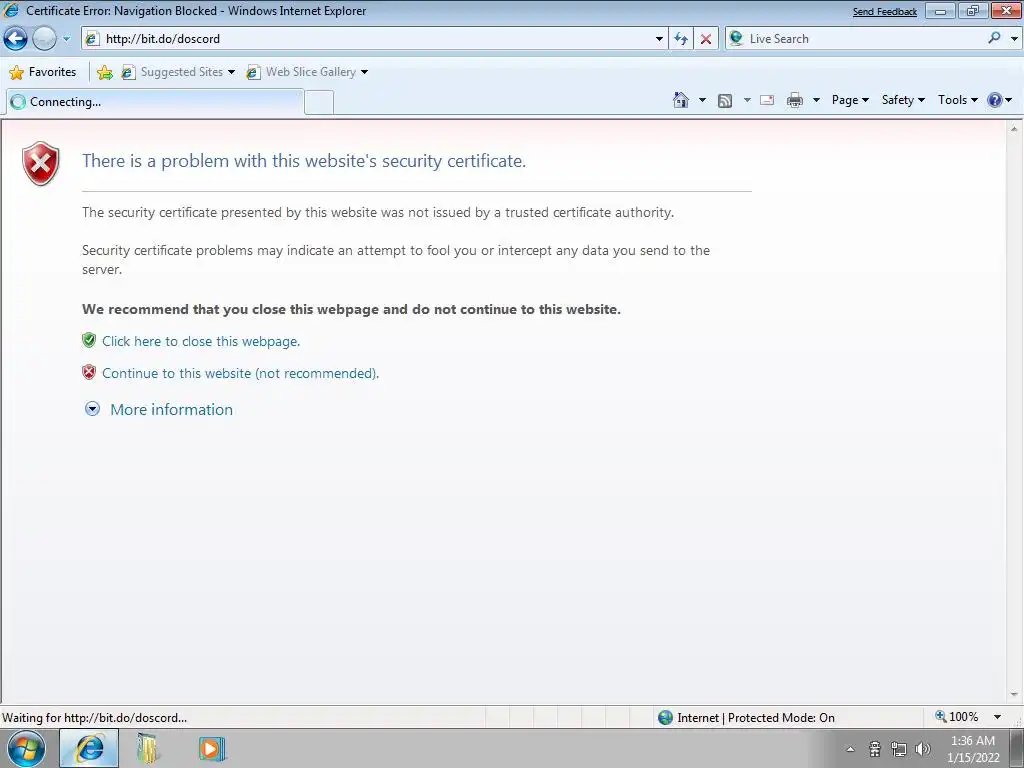The width and height of the screenshot is (1024, 768).
Task: Expand the Home button dropdown arrow
Action: [702, 100]
